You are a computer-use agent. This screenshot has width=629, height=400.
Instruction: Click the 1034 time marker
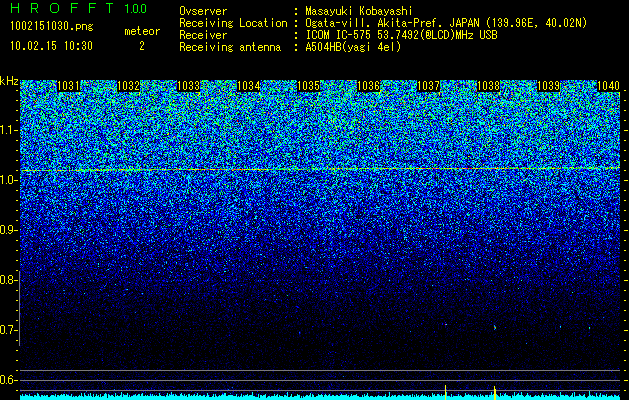pyautogui.click(x=248, y=86)
